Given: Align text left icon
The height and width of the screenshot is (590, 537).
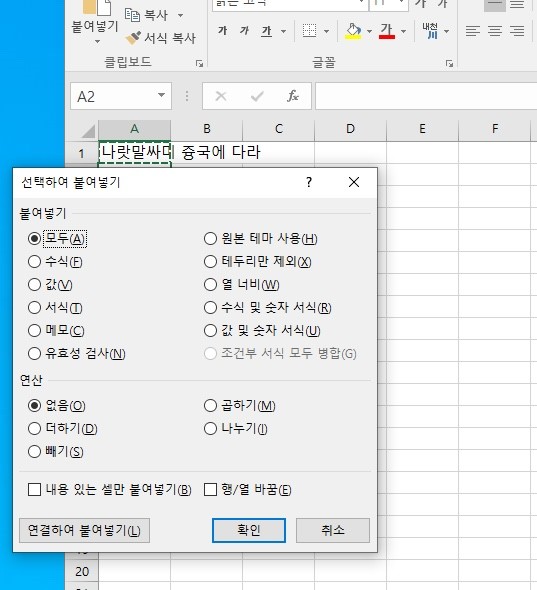Looking at the screenshot, I should pyautogui.click(x=473, y=31).
